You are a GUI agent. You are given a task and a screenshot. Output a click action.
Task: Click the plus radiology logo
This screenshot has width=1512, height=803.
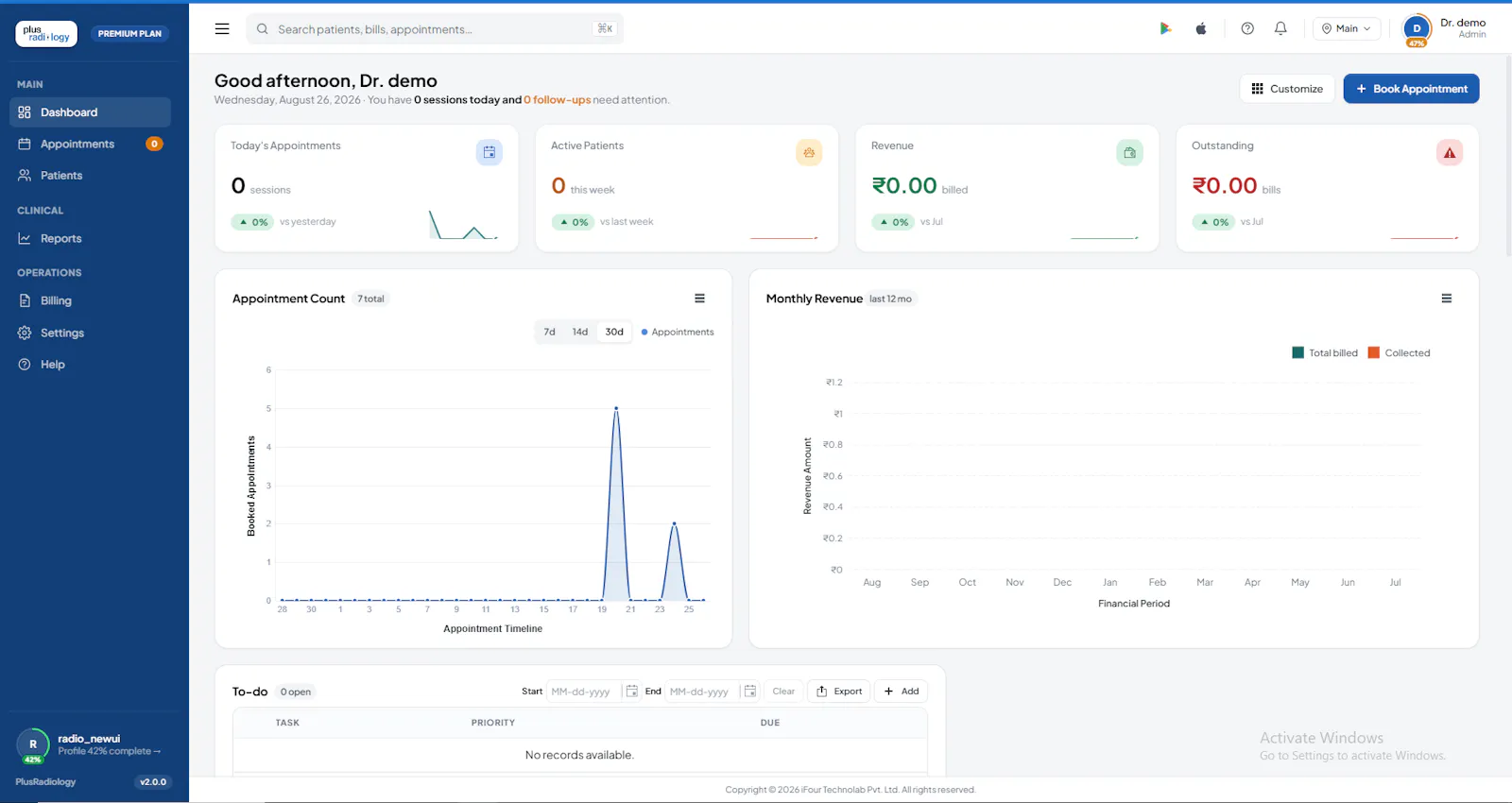[x=46, y=34]
